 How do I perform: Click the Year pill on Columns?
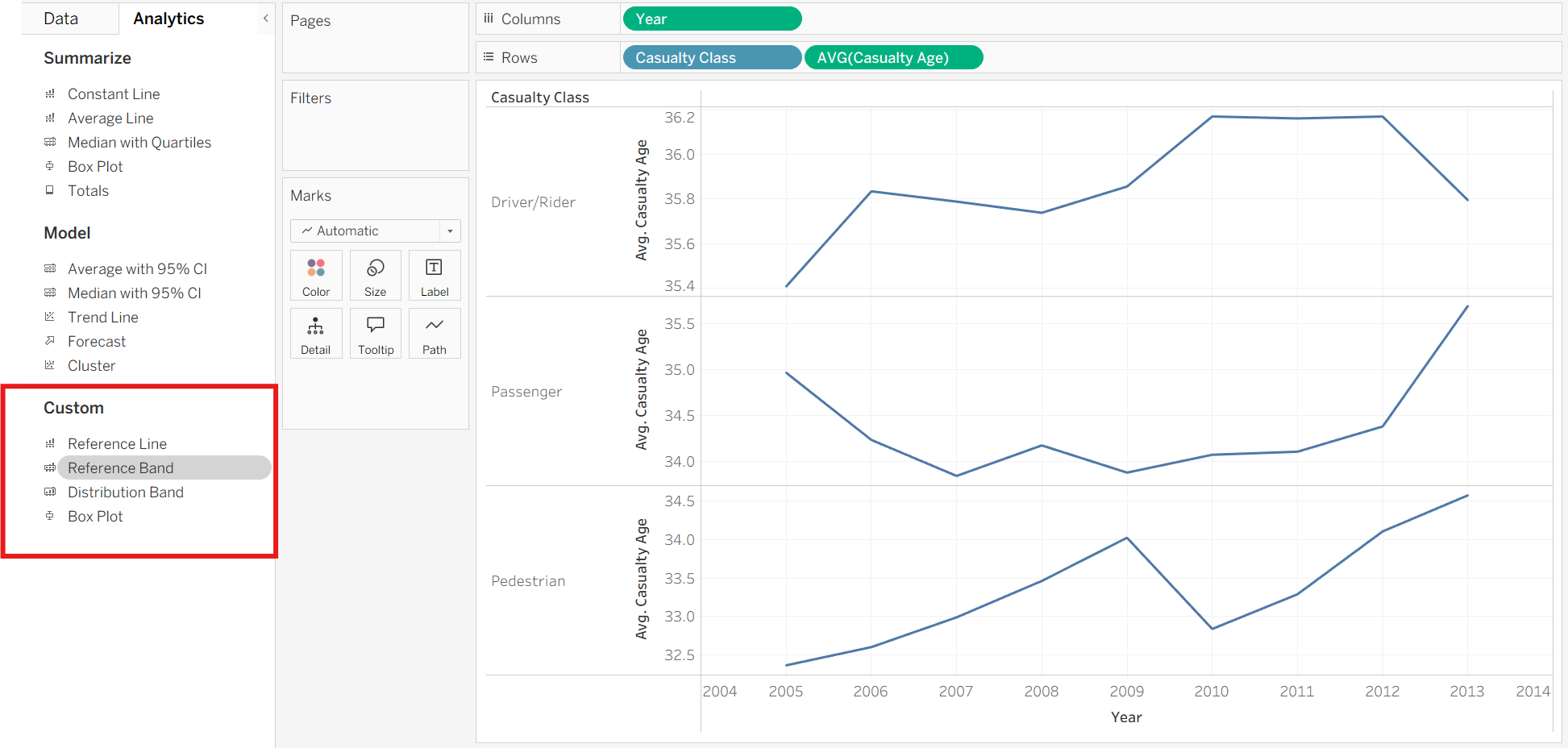click(712, 19)
